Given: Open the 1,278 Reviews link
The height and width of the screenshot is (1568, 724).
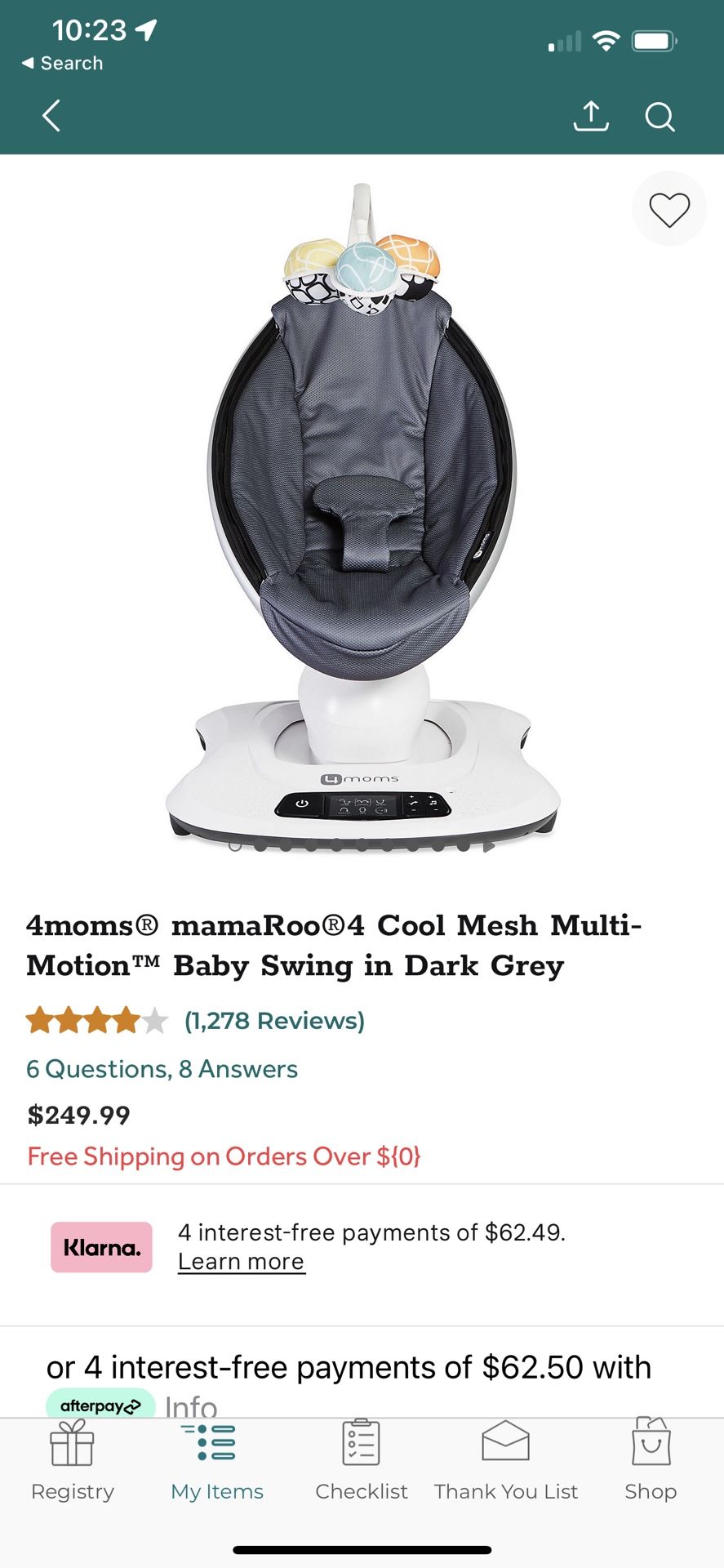Looking at the screenshot, I should click(x=274, y=1021).
